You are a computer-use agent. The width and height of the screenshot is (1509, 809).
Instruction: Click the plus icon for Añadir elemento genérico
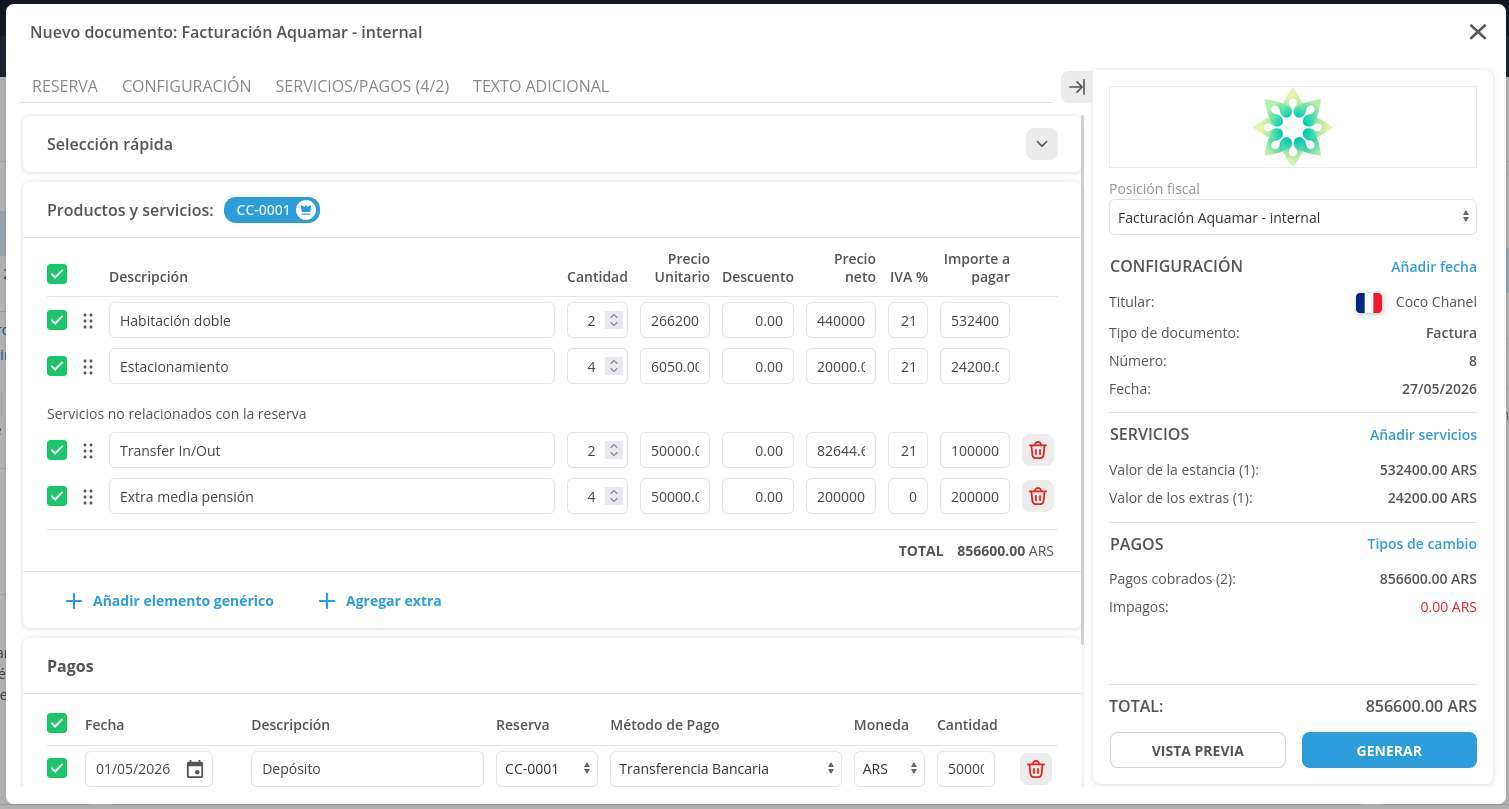(73, 601)
